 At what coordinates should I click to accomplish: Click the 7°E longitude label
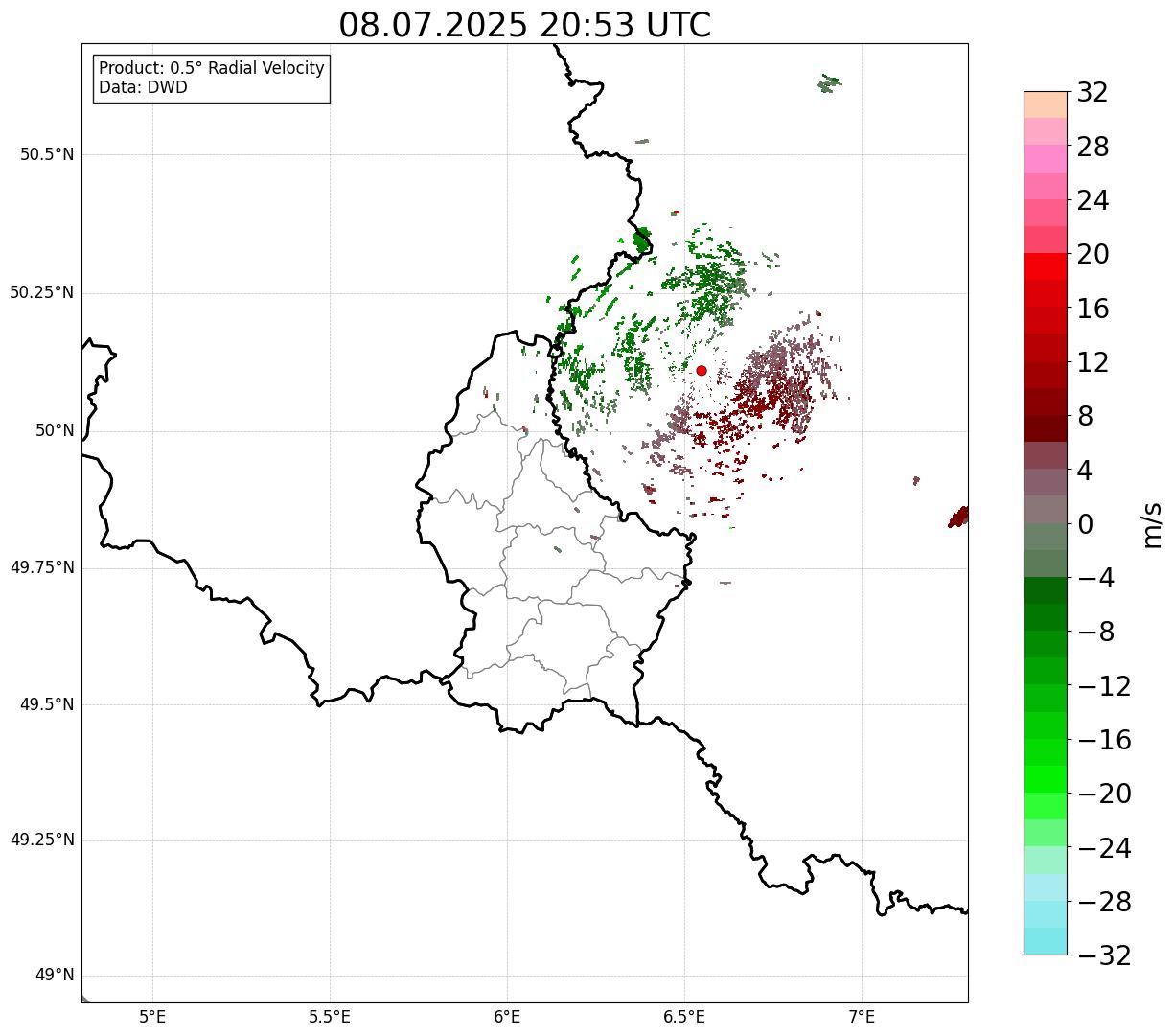click(x=862, y=1016)
